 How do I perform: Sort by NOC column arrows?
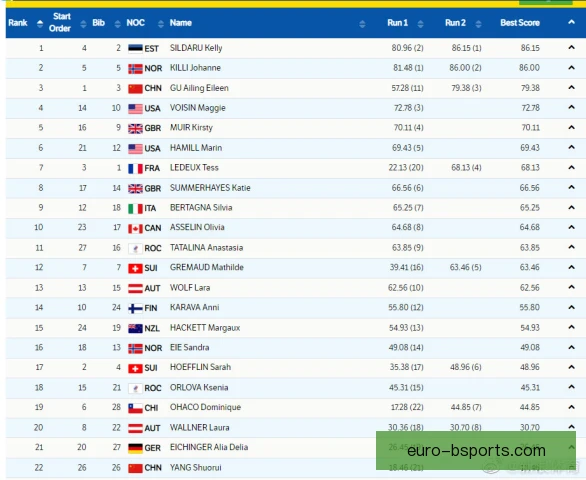coord(161,24)
